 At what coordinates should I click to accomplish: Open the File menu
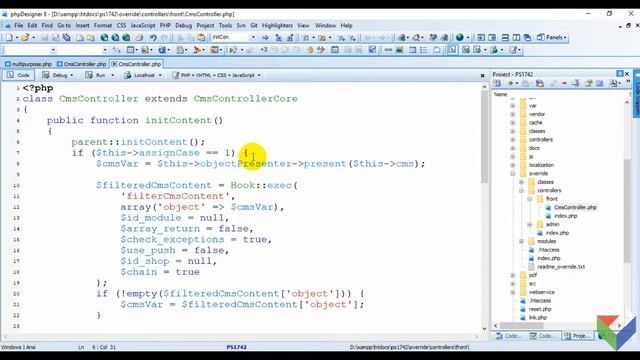click(x=19, y=25)
